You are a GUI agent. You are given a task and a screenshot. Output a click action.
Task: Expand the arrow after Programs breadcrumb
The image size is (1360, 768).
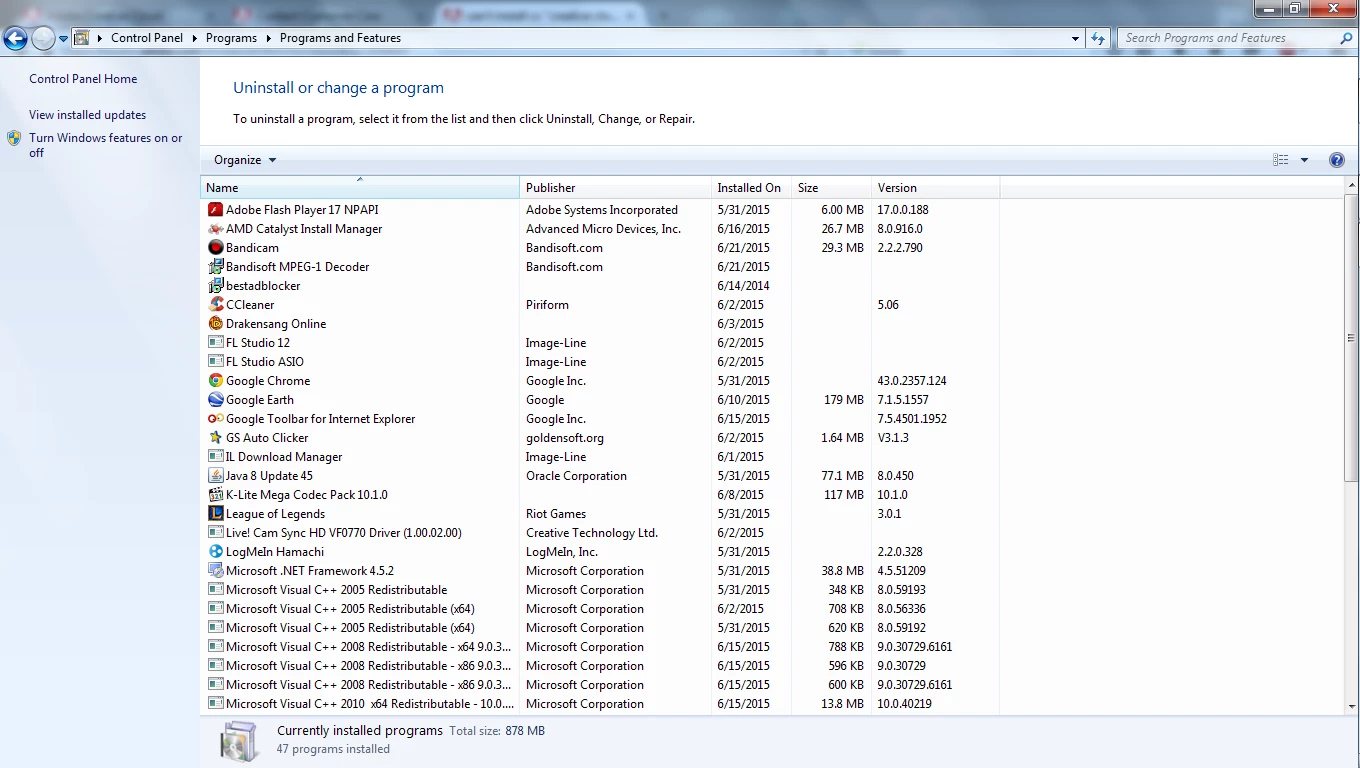pos(268,38)
